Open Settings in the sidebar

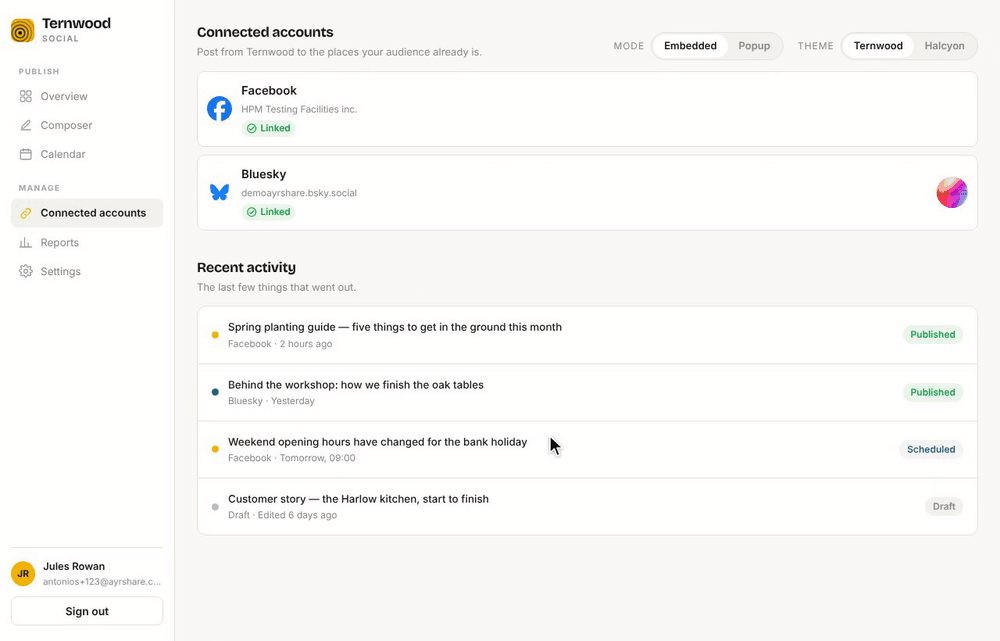coord(87,271)
